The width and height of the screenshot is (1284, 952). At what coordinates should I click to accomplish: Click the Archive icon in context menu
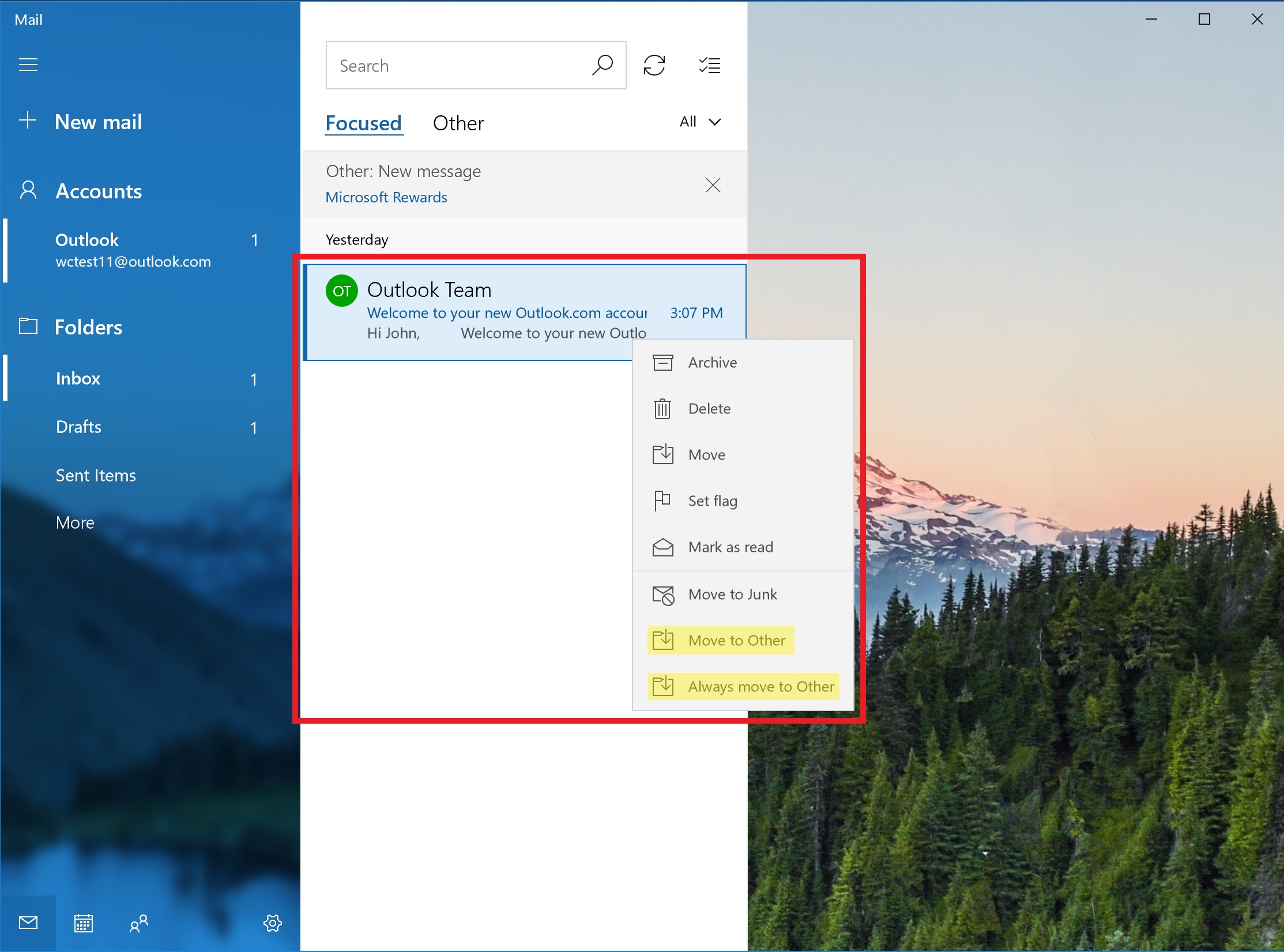(x=662, y=363)
